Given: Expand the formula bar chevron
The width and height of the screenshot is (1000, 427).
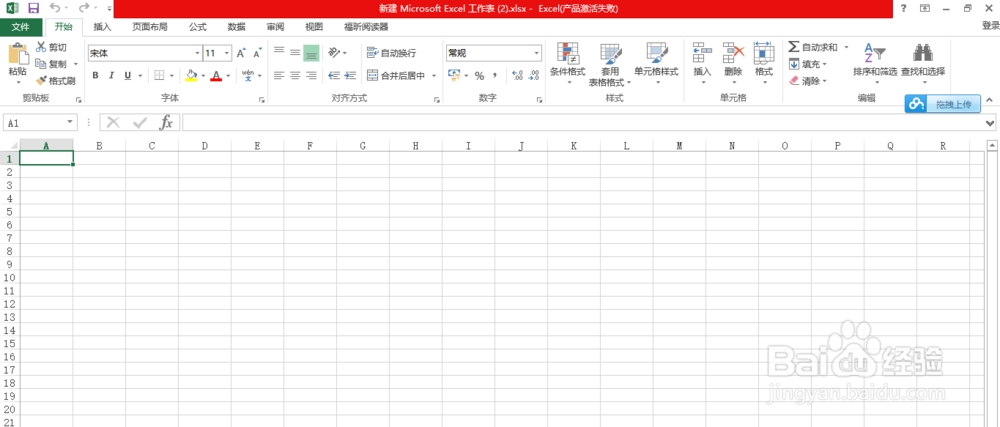Looking at the screenshot, I should tap(990, 123).
